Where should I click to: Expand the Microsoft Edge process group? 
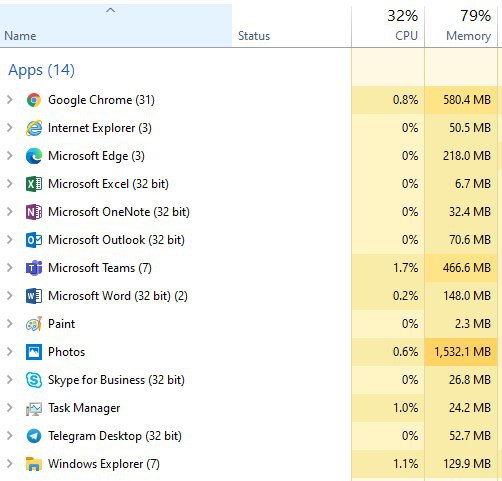[x=10, y=156]
